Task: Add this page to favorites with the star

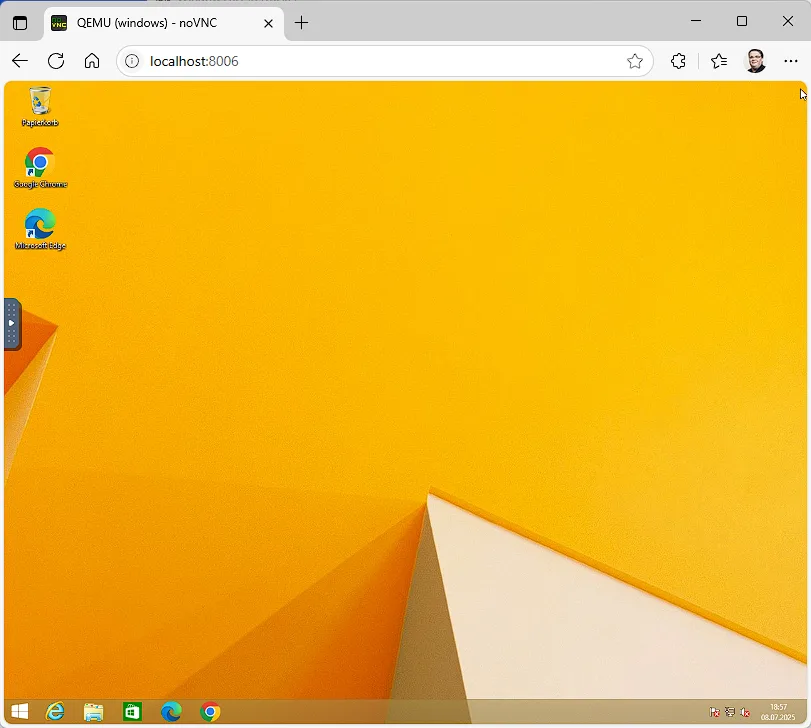Action: pyautogui.click(x=635, y=61)
